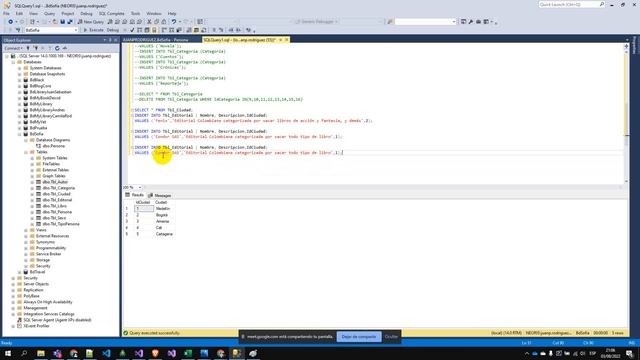Select the dbo.Tbl_TipoPersona table

[x=61, y=224]
